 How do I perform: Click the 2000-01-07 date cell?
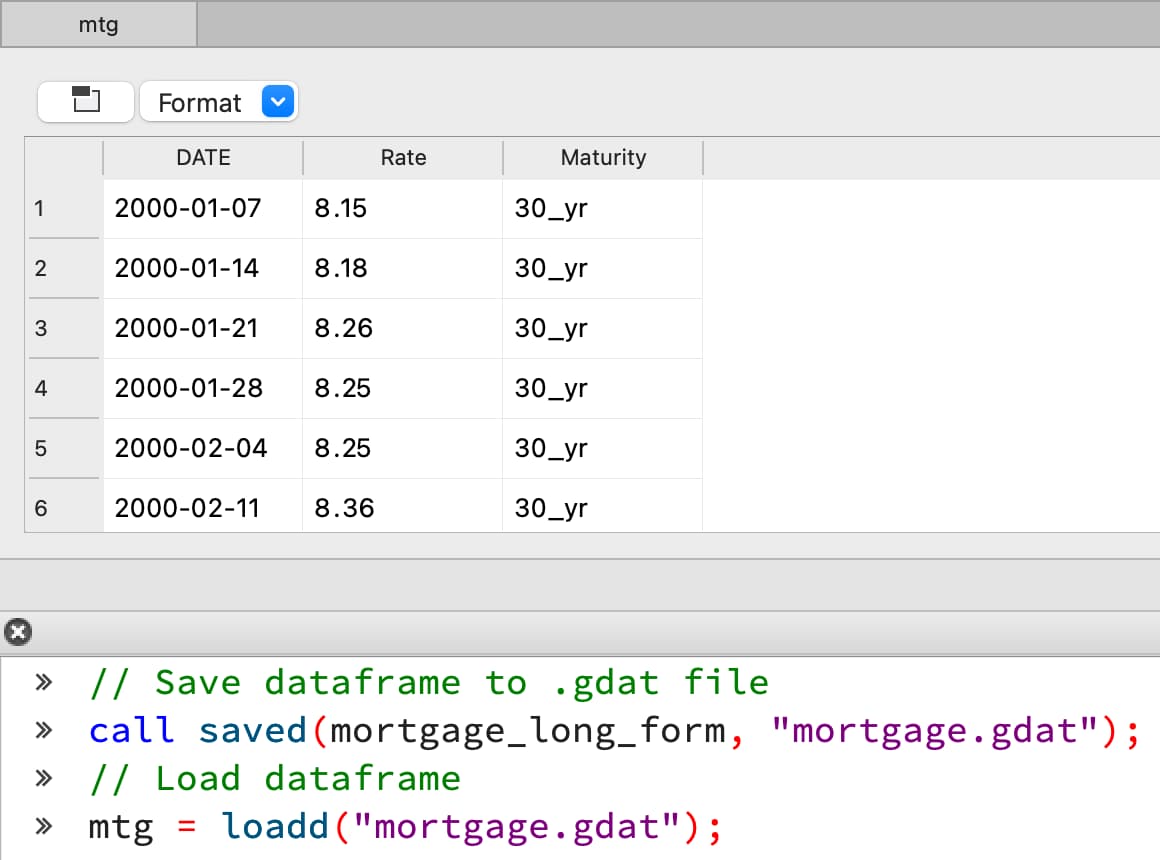click(188, 209)
